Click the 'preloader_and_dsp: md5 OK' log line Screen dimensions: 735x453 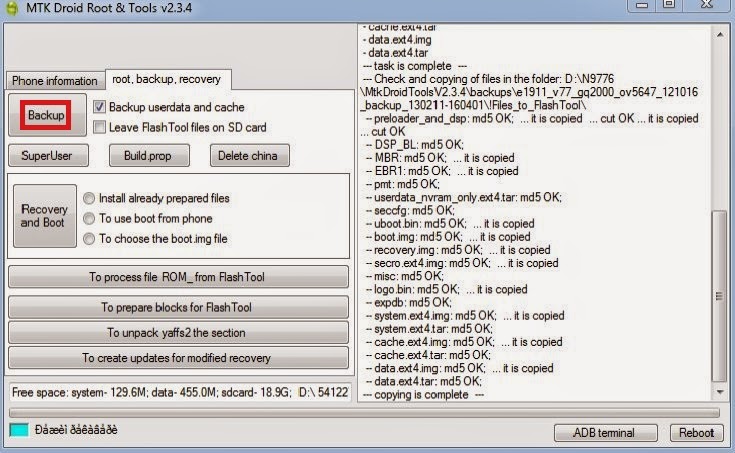[530, 125]
